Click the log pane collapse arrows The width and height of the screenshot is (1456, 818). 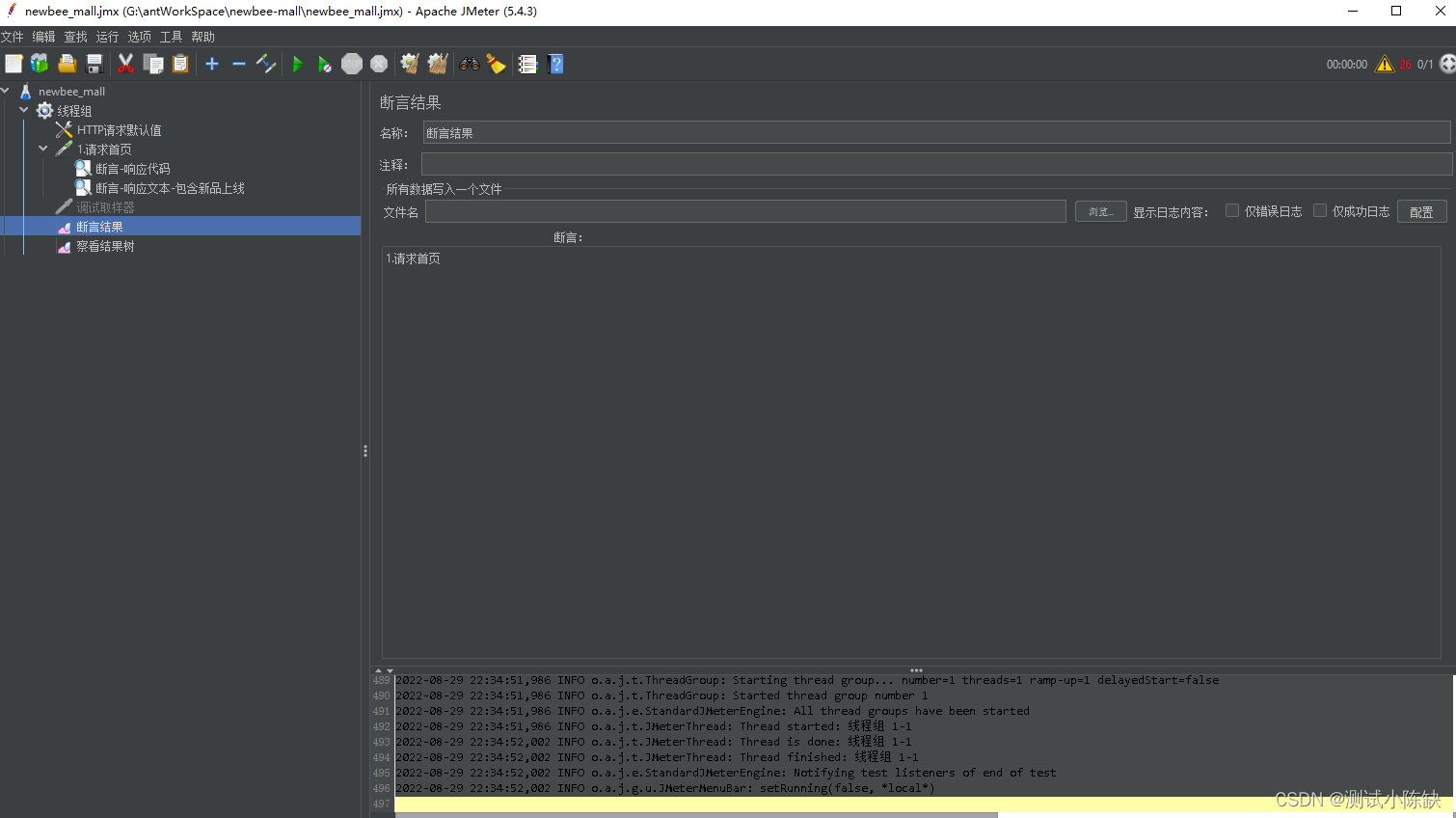(x=384, y=670)
